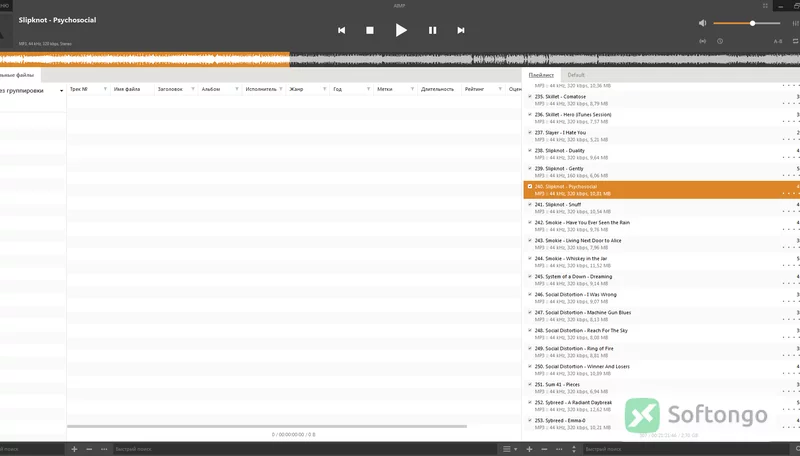Uncheck track 236 Skillet - Hero
Image resolution: width=800 pixels, height=456 pixels.
pyautogui.click(x=530, y=114)
